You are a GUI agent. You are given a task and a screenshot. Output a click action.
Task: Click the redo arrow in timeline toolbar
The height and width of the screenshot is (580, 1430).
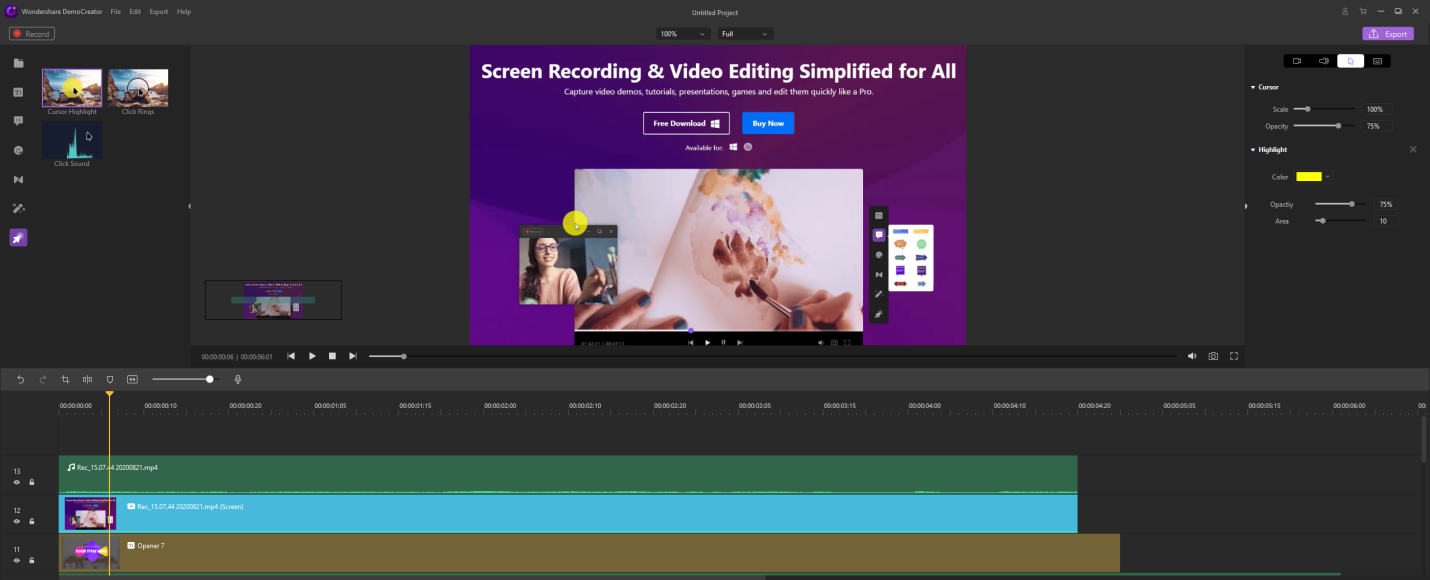pos(43,379)
